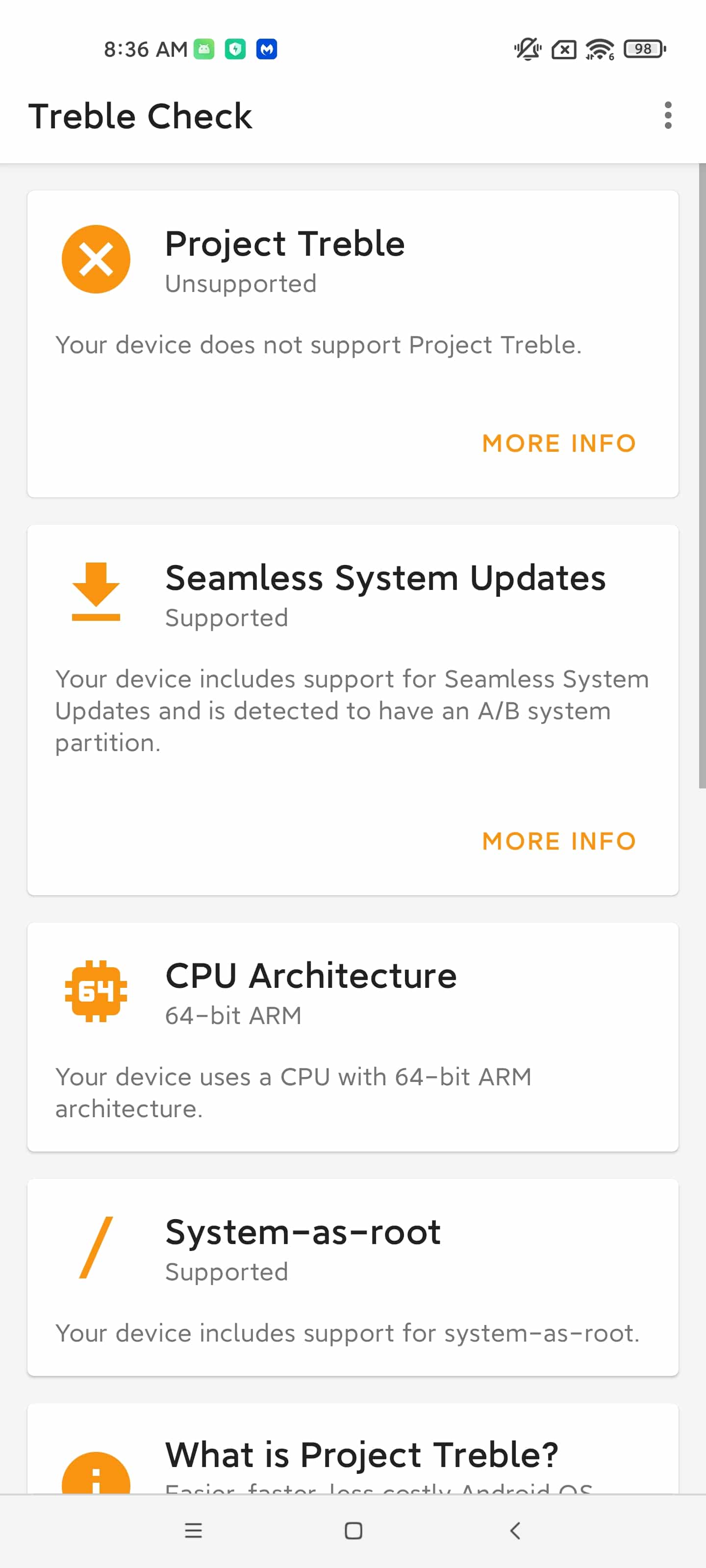Open the What is Project Treble card
The image size is (706, 1568).
pyautogui.click(x=353, y=1449)
